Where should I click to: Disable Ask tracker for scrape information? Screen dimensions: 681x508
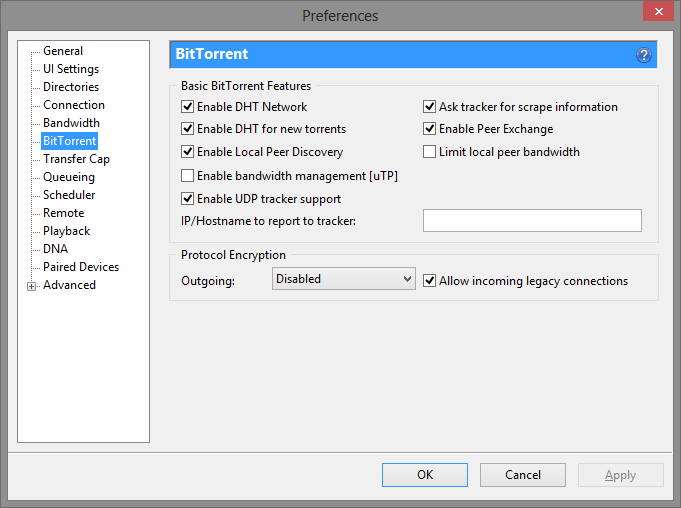[430, 107]
